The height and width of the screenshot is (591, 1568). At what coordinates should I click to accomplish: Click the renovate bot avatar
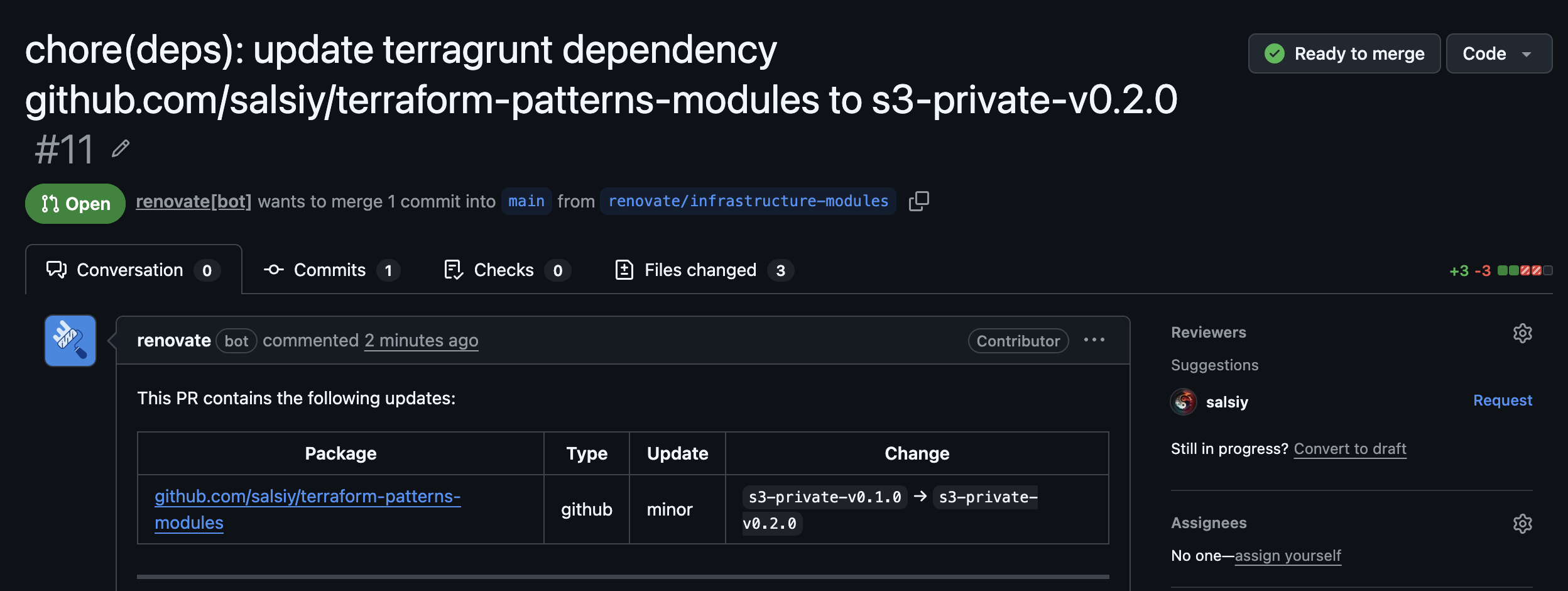[70, 341]
